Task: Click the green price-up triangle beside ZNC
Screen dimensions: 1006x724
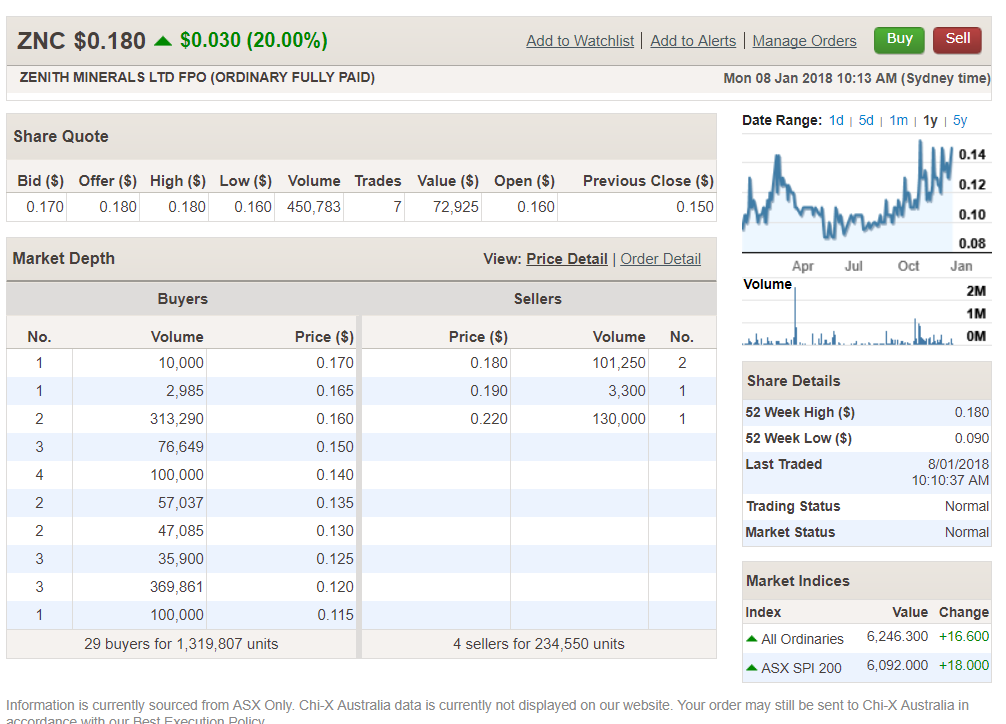Action: 163,41
